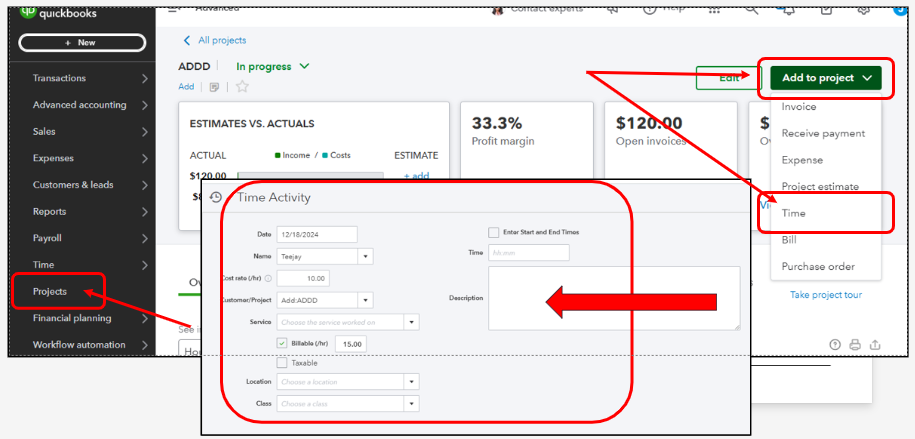Screen dimensions: 915x439
Task: Open the Customer/Project dropdown arrow
Action: pos(366,300)
